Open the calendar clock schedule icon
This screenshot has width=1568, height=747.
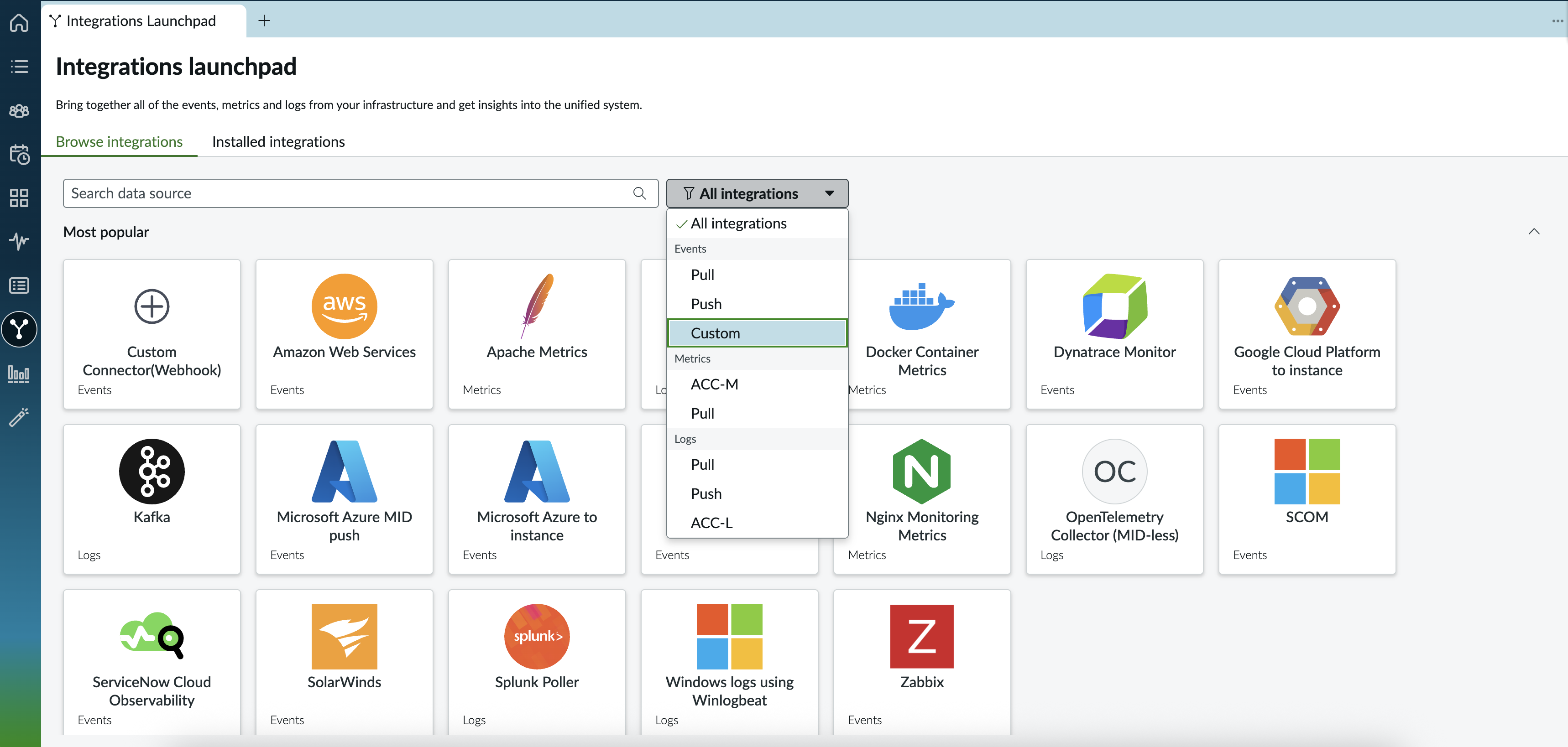click(x=20, y=155)
